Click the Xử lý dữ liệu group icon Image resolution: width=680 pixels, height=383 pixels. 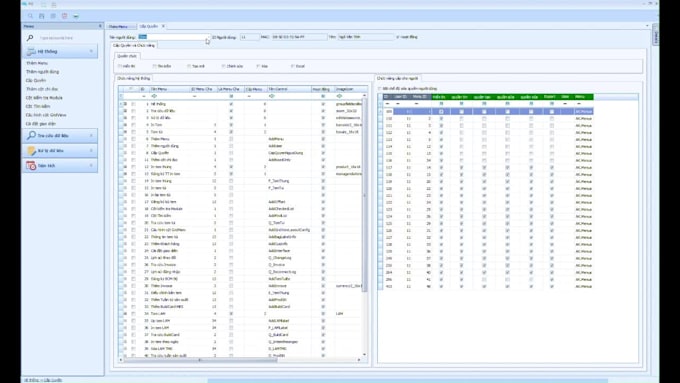31,151
